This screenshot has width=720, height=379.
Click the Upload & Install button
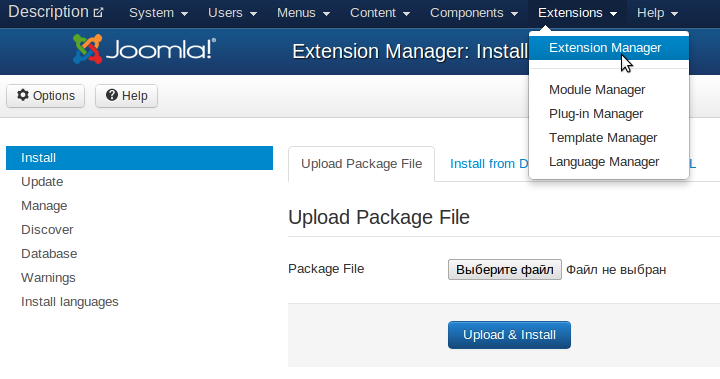tap(509, 335)
